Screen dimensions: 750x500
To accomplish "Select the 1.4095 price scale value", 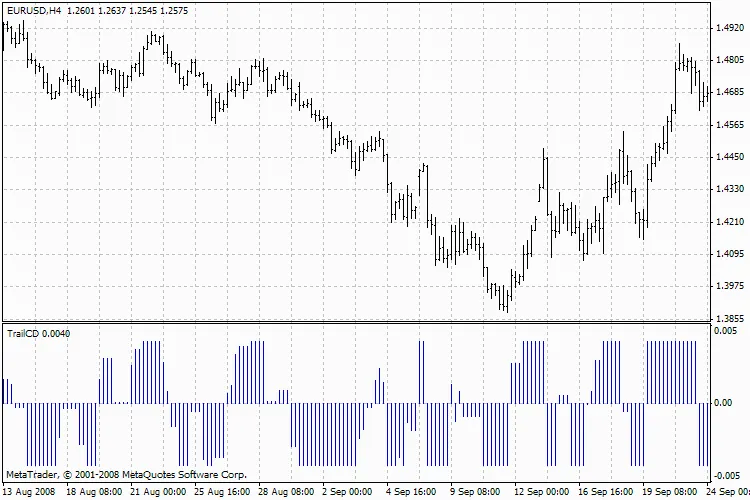I will click(730, 254).
